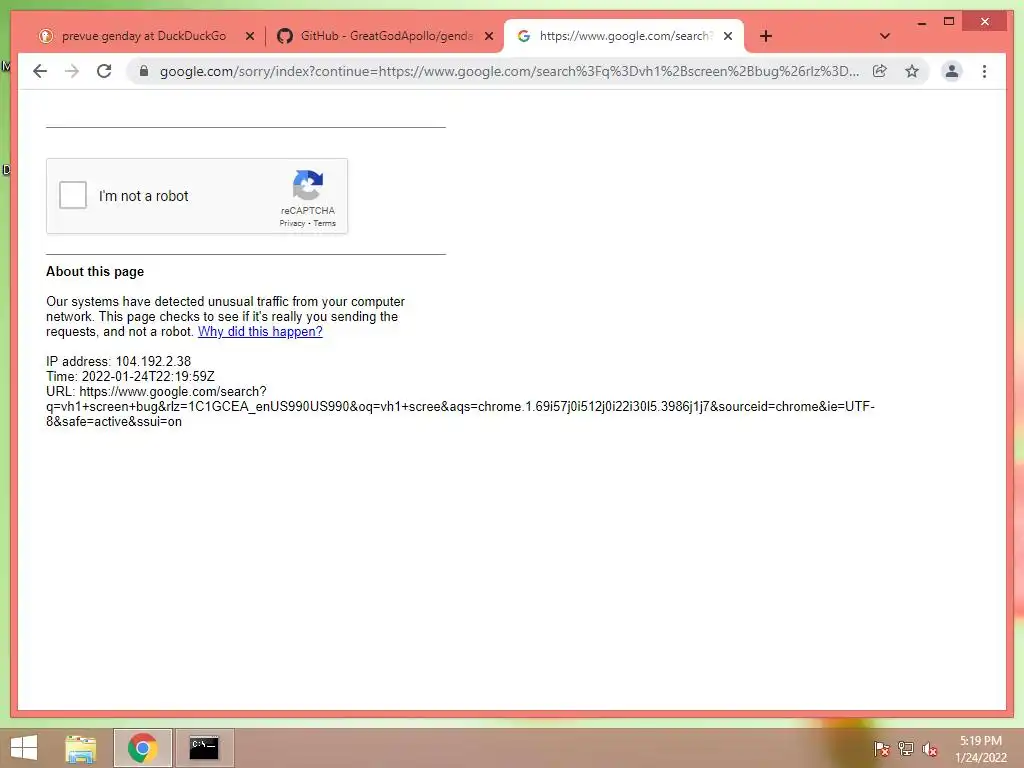Select the google.com/search tab
Image resolution: width=1024 pixels, height=768 pixels.
click(x=624, y=36)
